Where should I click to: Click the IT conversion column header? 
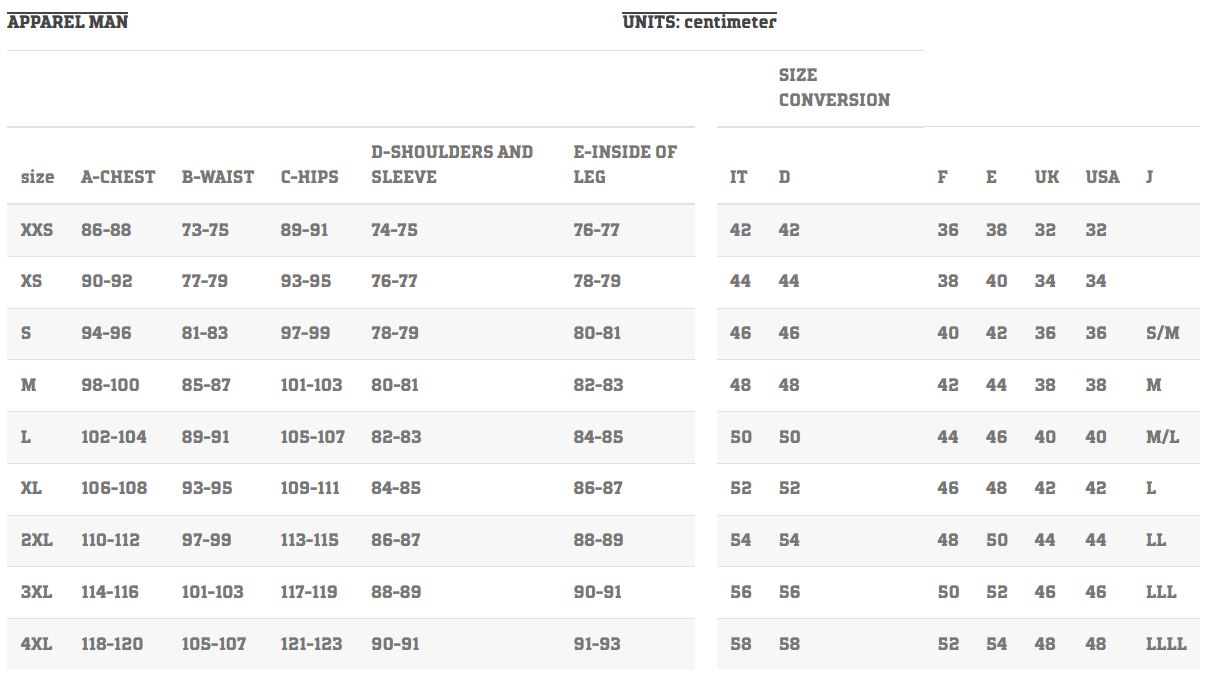click(738, 177)
